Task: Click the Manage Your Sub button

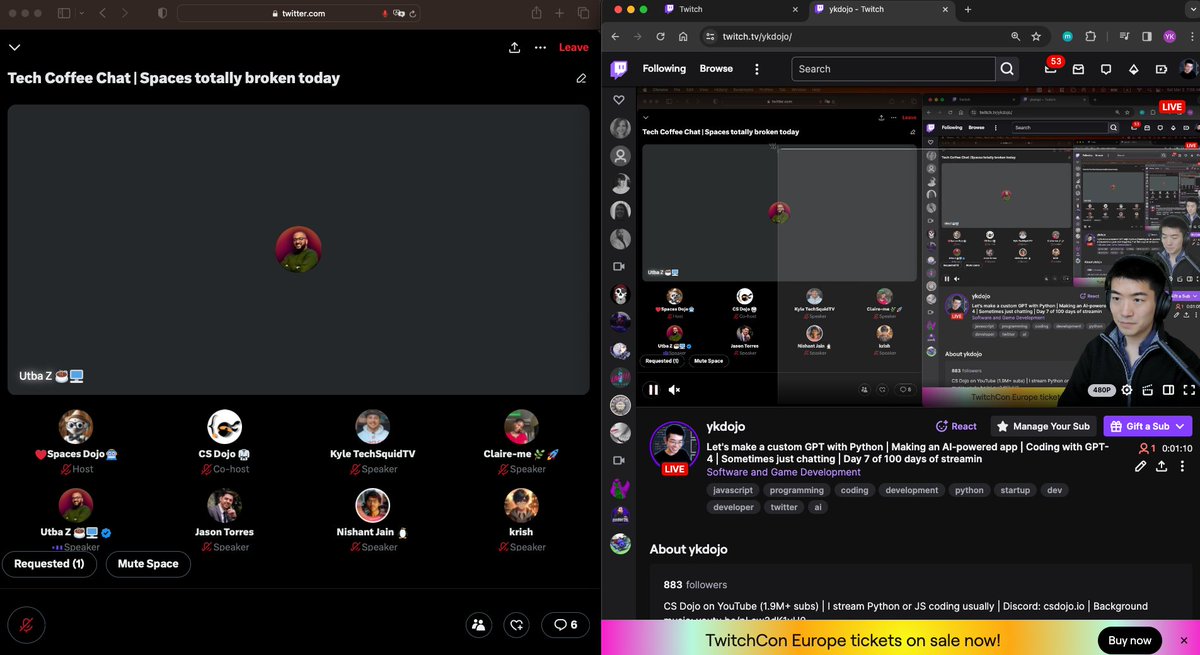Action: click(x=1044, y=426)
